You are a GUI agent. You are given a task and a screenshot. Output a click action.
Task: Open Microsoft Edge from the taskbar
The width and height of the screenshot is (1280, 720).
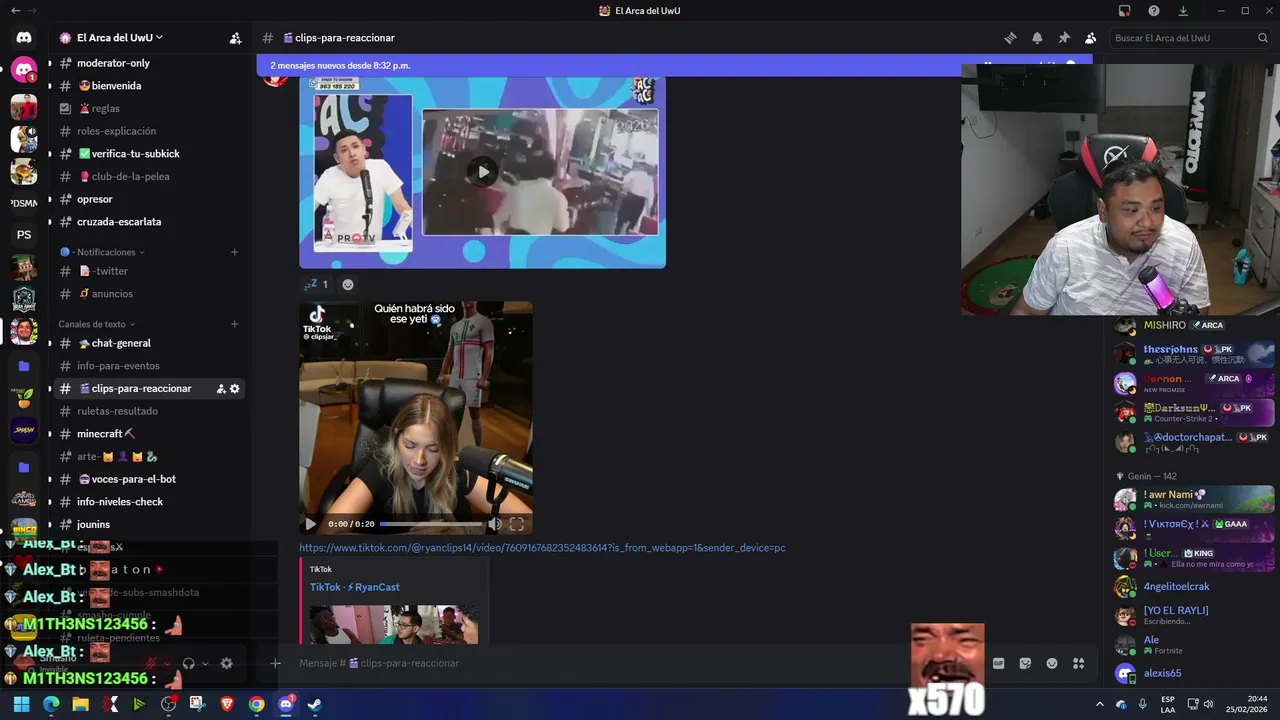pos(51,704)
